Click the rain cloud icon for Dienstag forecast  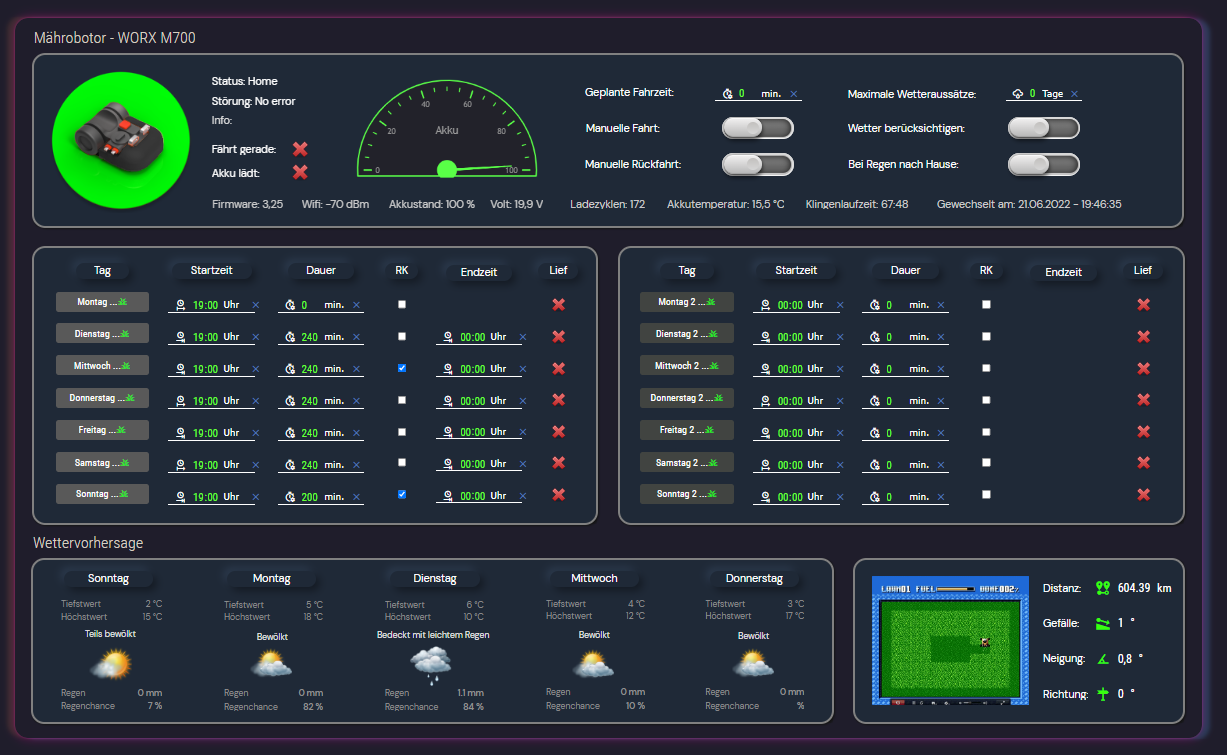click(432, 665)
